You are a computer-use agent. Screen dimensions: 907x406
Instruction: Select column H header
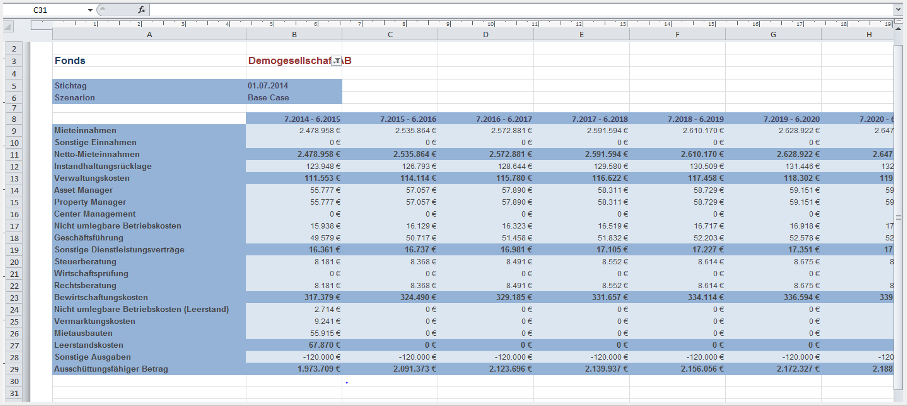[858, 35]
